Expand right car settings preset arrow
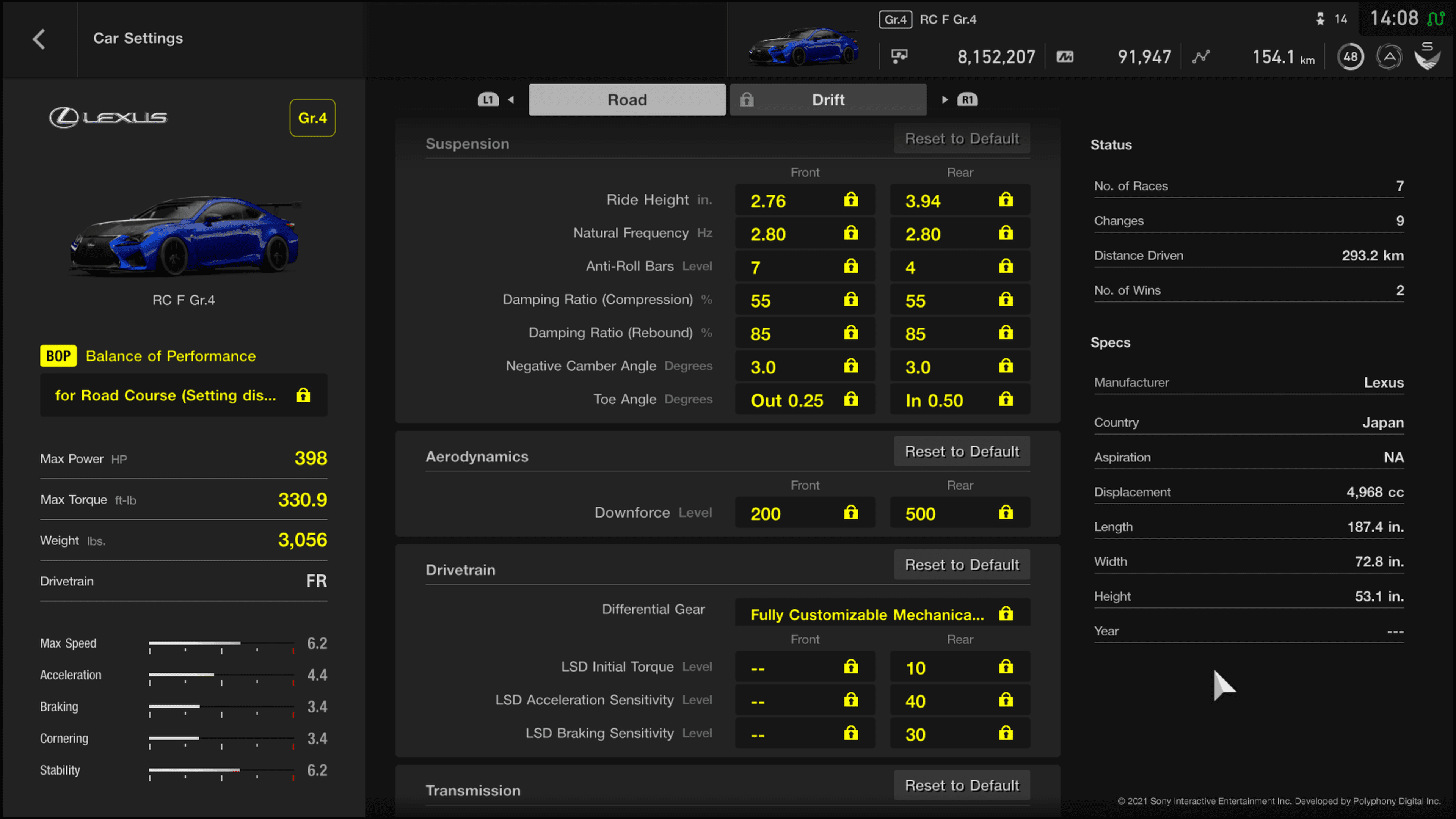Image resolution: width=1456 pixels, height=819 pixels. [944, 99]
